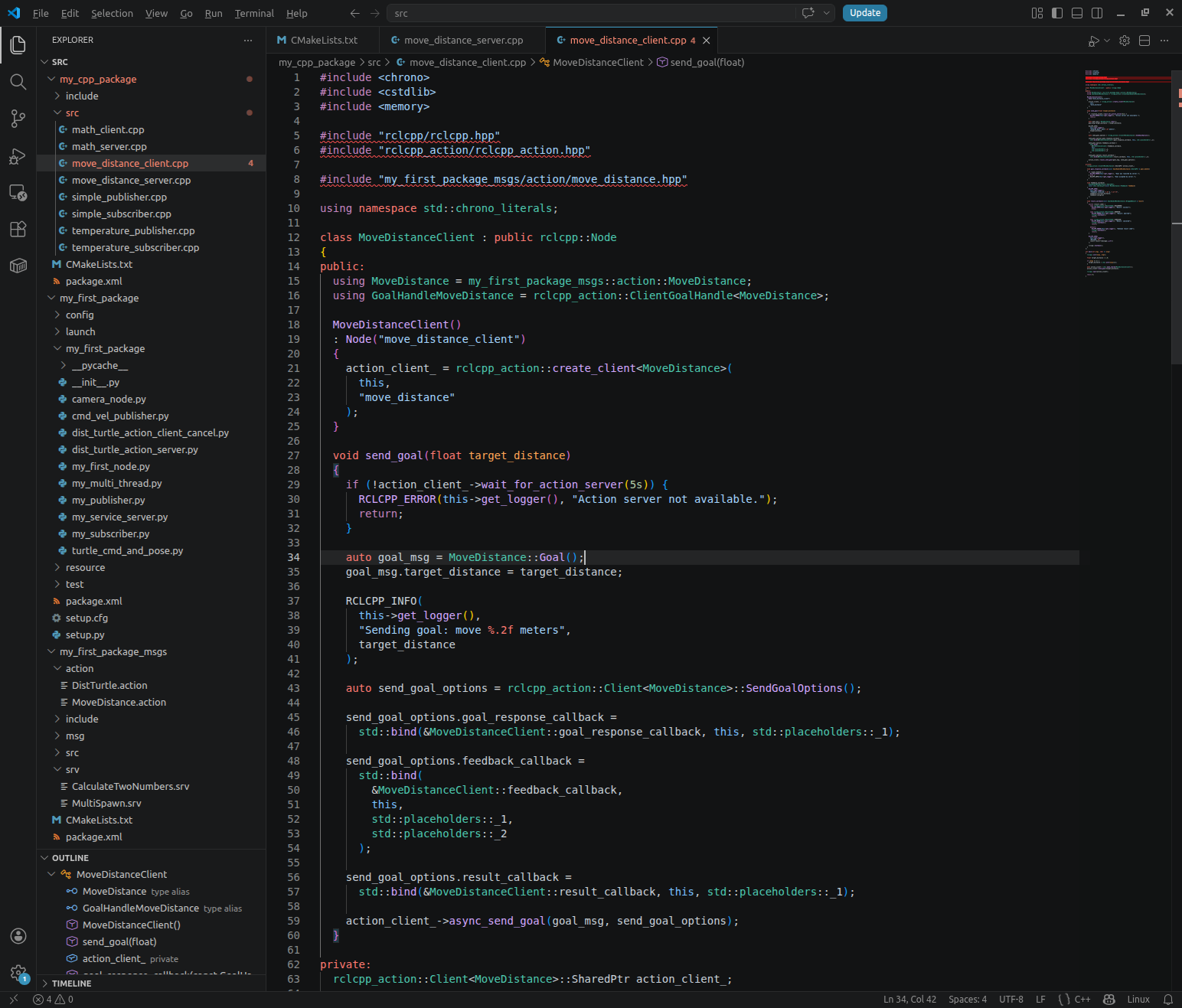Open editor More Actions ellipsis
This screenshot has width=1182, height=1008.
[x=1164, y=41]
